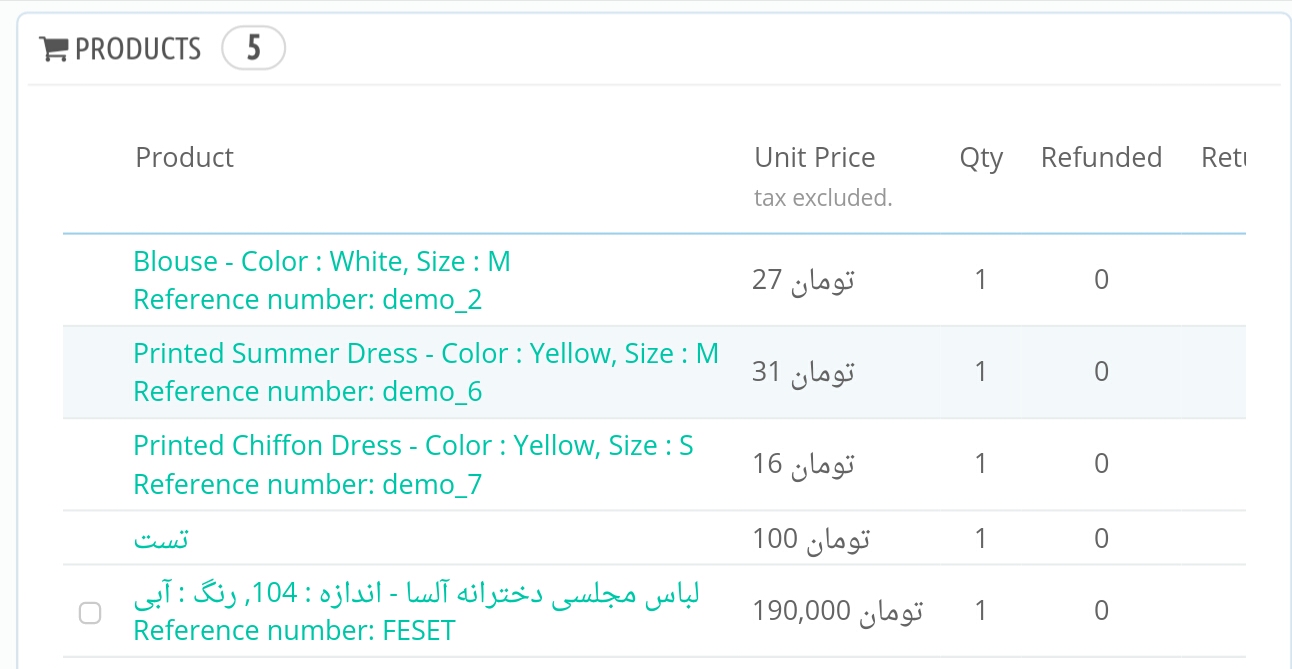Image resolution: width=1292 pixels, height=669 pixels.
Task: Click reference number demo_7
Action: pyautogui.click(x=307, y=485)
